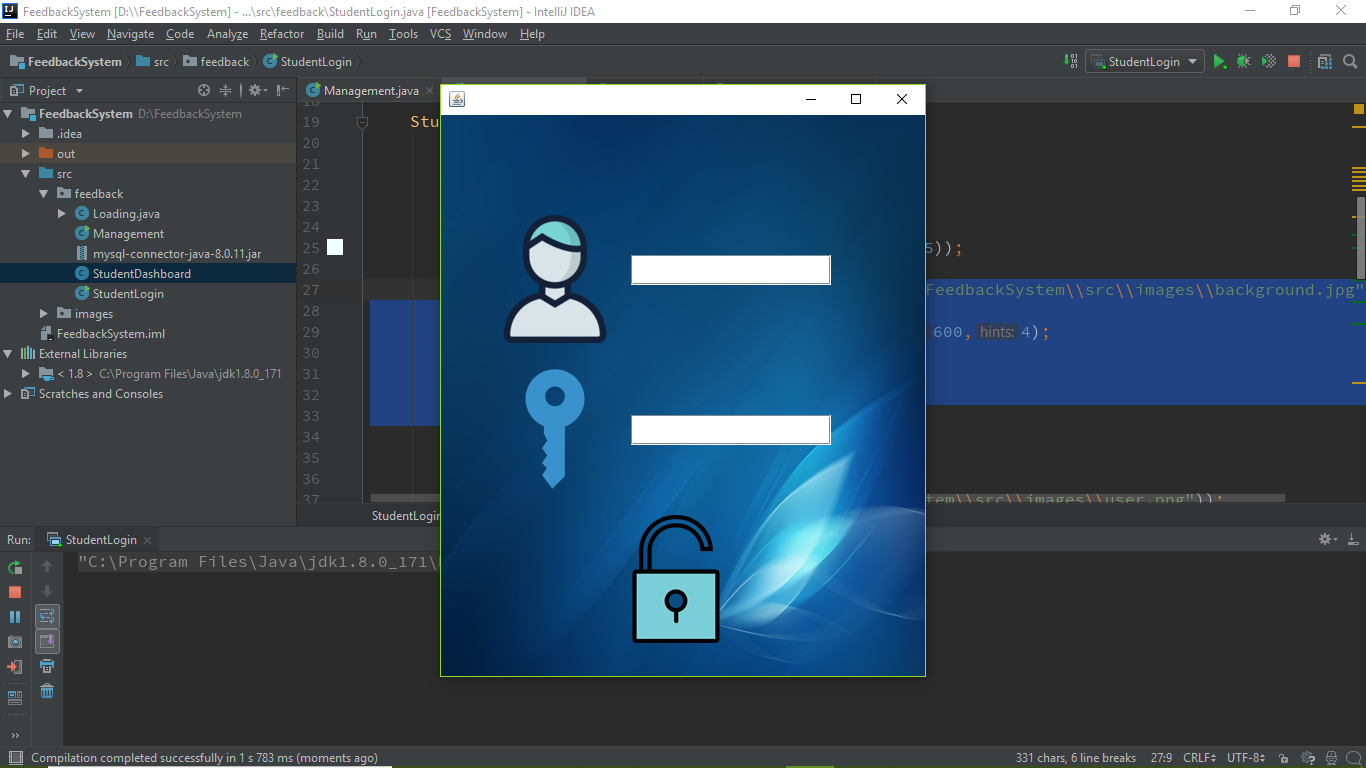
Task: Stop the running app with red square
Action: point(1294,61)
